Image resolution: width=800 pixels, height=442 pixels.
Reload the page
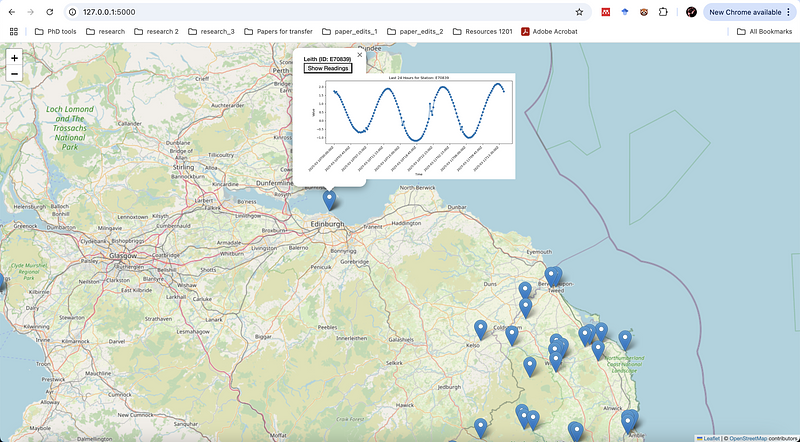[50, 12]
